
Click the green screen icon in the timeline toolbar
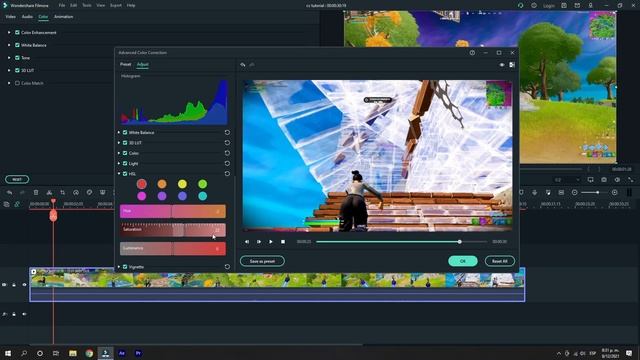tap(102, 192)
